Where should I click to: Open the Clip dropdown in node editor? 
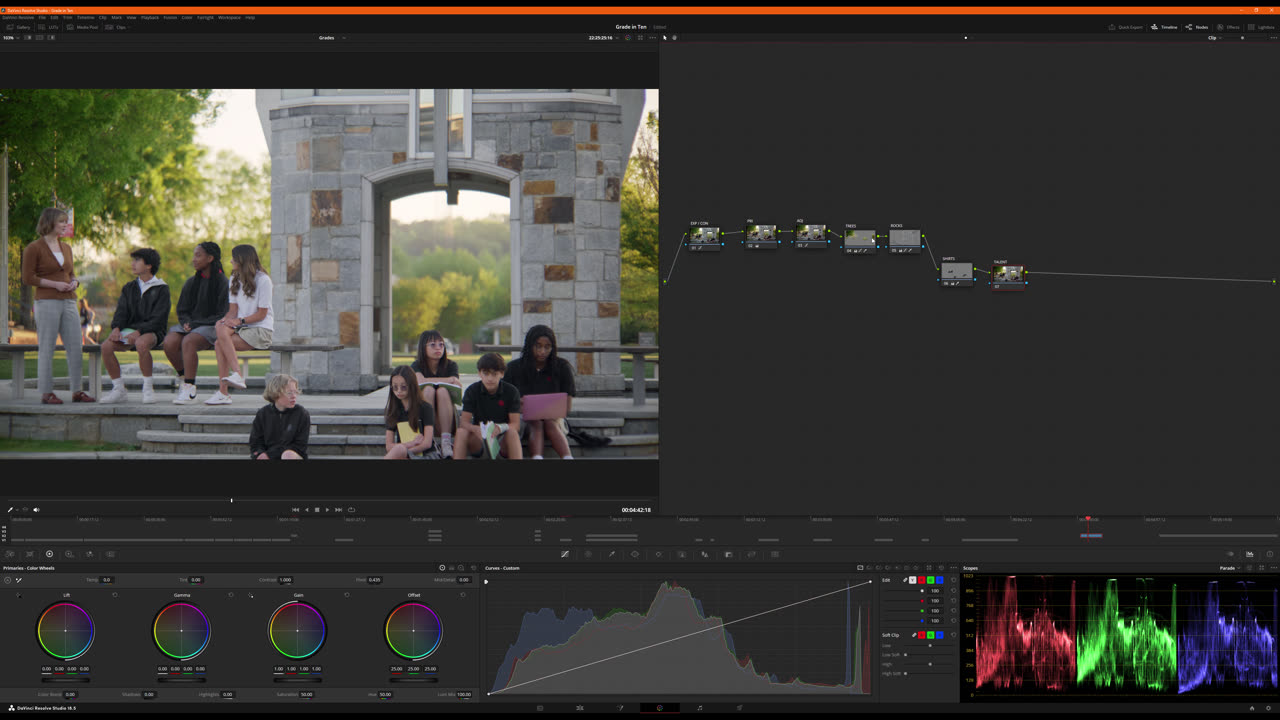pyautogui.click(x=1215, y=37)
